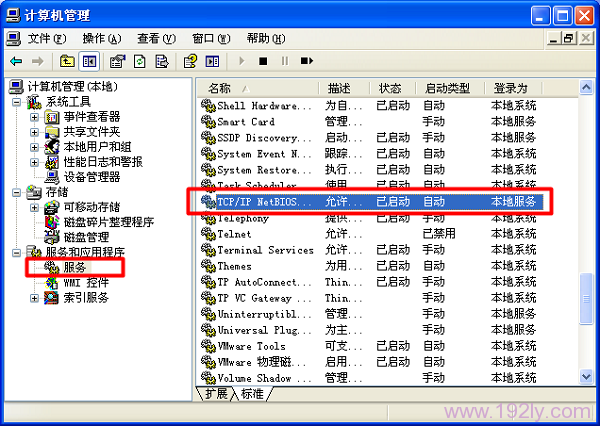Image resolution: width=600 pixels, height=426 pixels.
Task: Select the TP VC Gateway service
Action: pos(371,298)
